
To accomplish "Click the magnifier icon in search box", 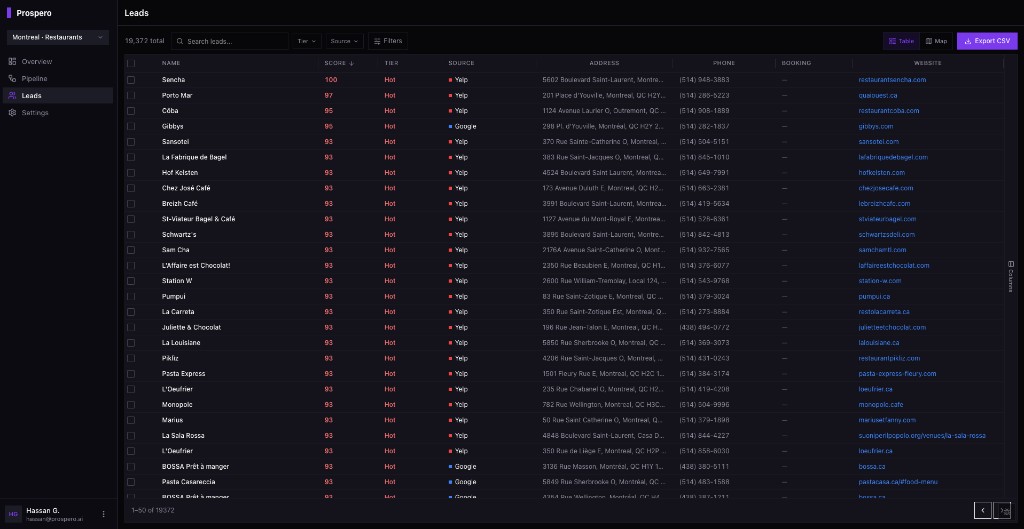I will (180, 41).
